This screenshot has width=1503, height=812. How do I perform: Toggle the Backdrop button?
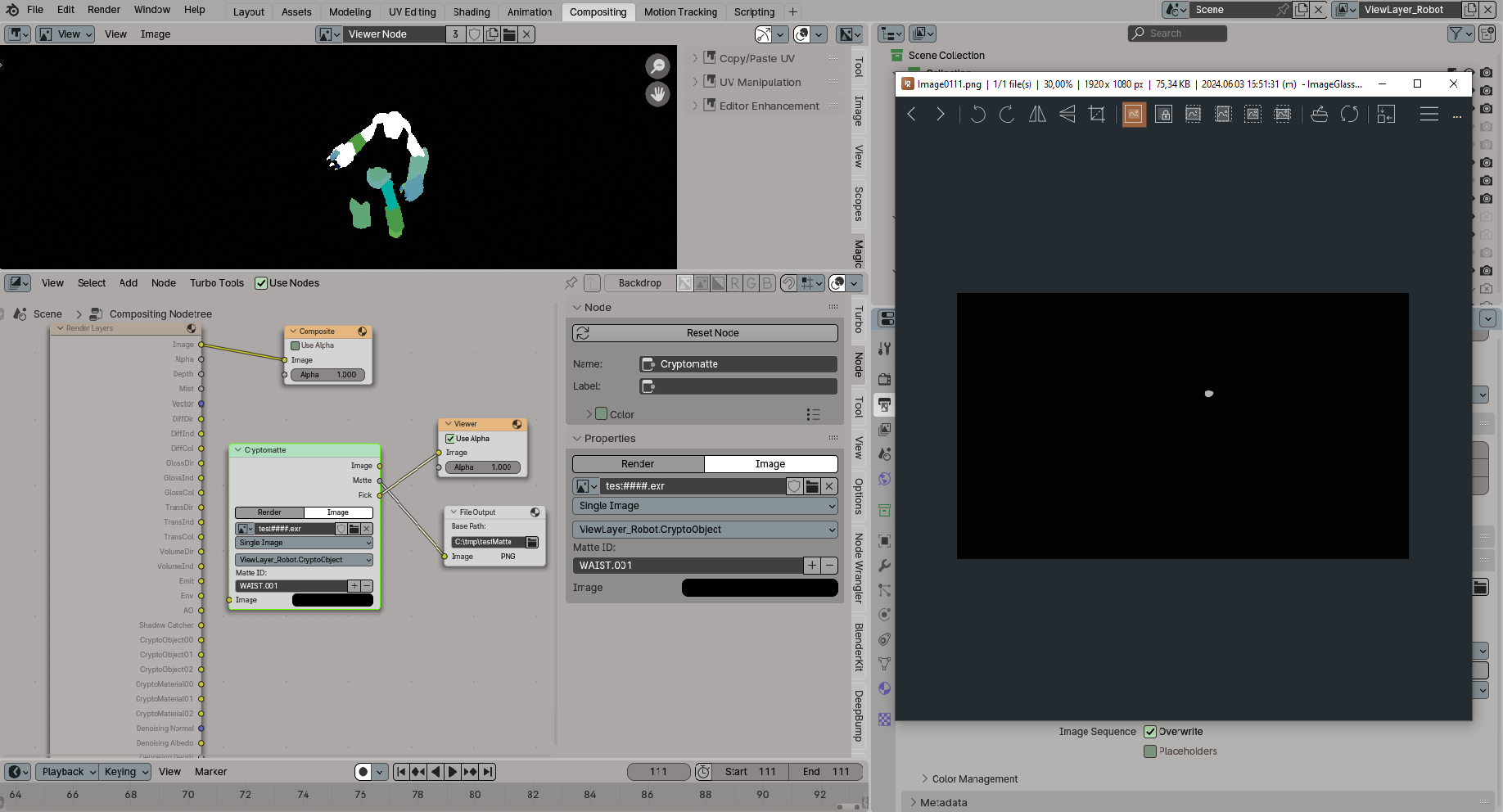[x=639, y=283]
